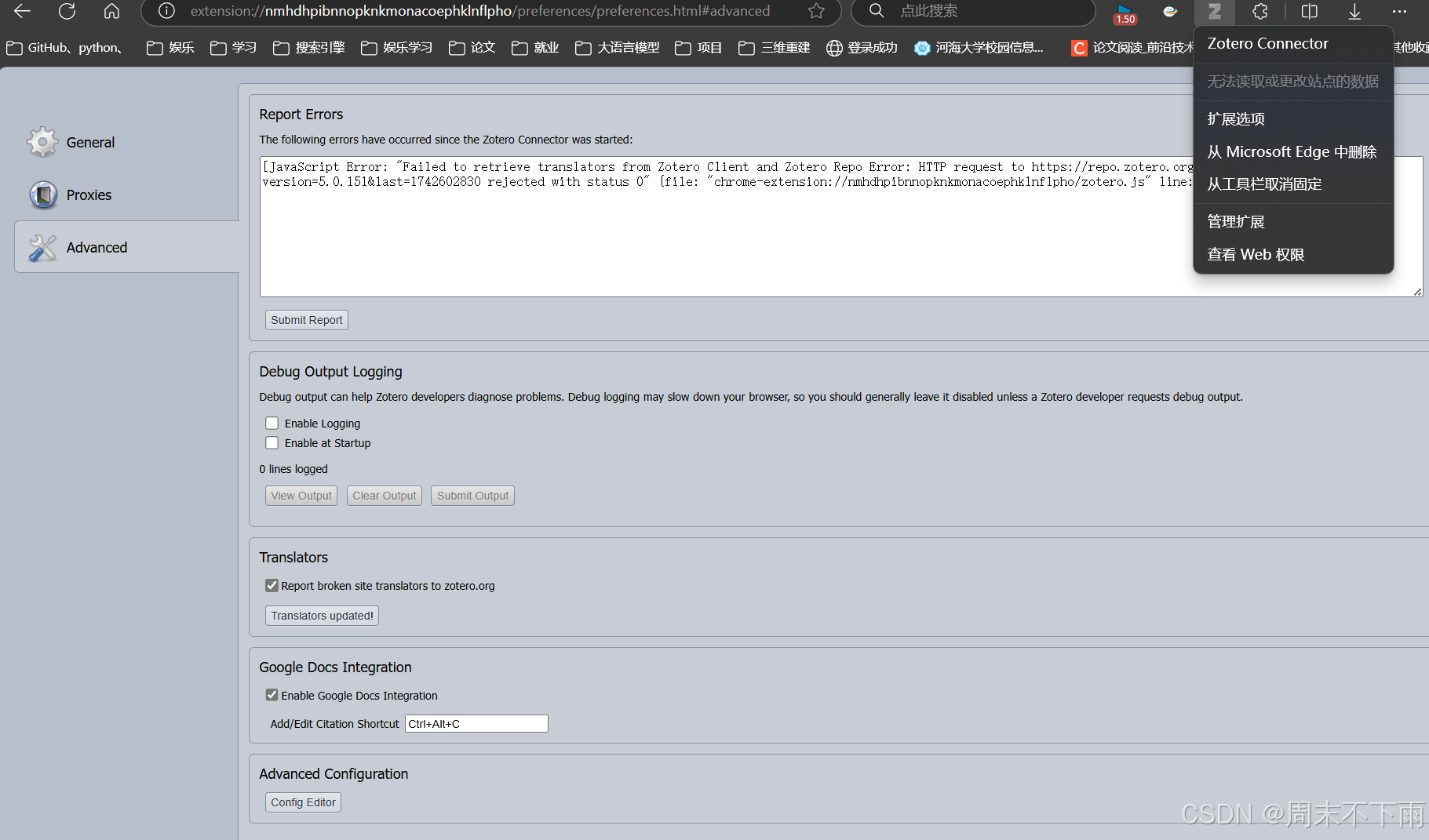Image resolution: width=1429 pixels, height=840 pixels.
Task: Uncheck Report broken site translators checkbox
Action: point(272,585)
